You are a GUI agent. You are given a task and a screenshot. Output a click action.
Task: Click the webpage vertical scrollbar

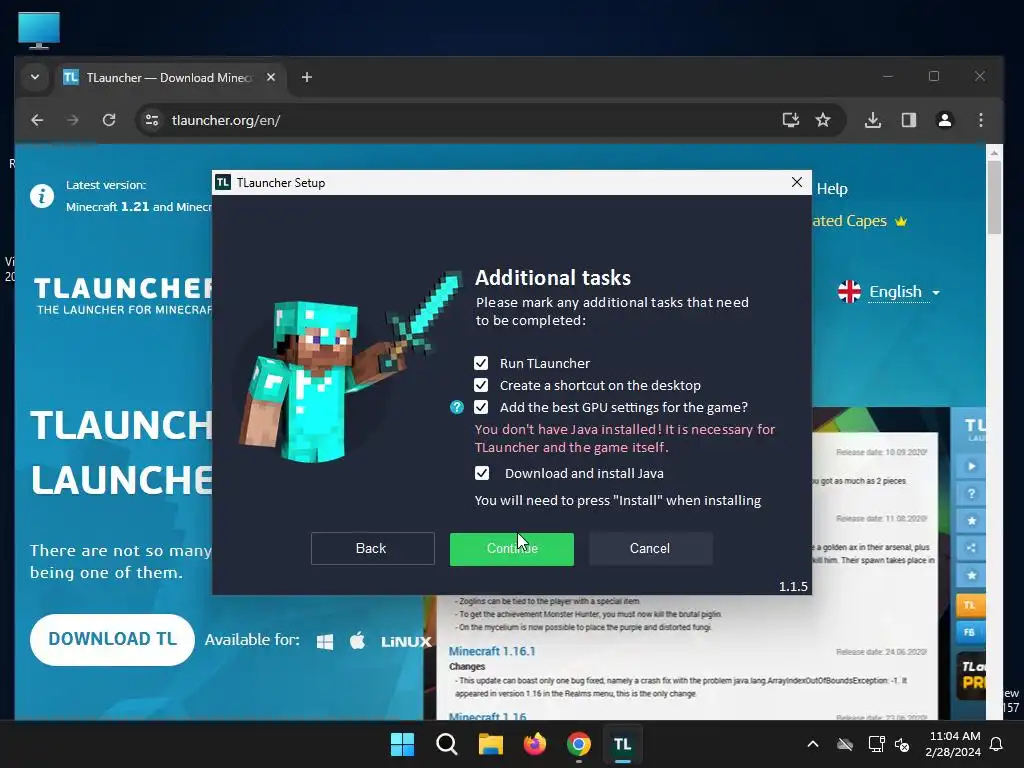pyautogui.click(x=994, y=197)
